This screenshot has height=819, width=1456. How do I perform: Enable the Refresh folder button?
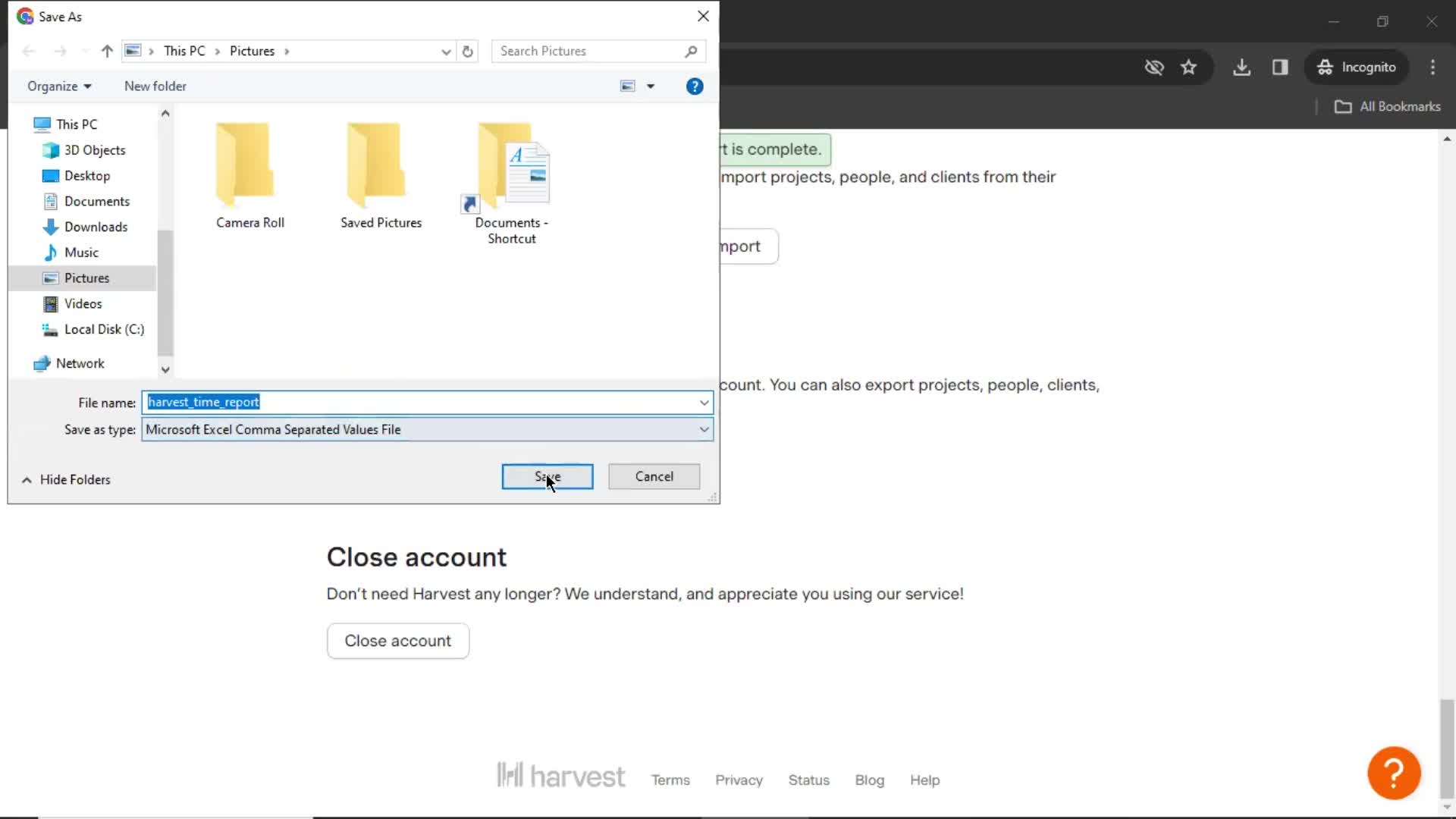pos(467,51)
